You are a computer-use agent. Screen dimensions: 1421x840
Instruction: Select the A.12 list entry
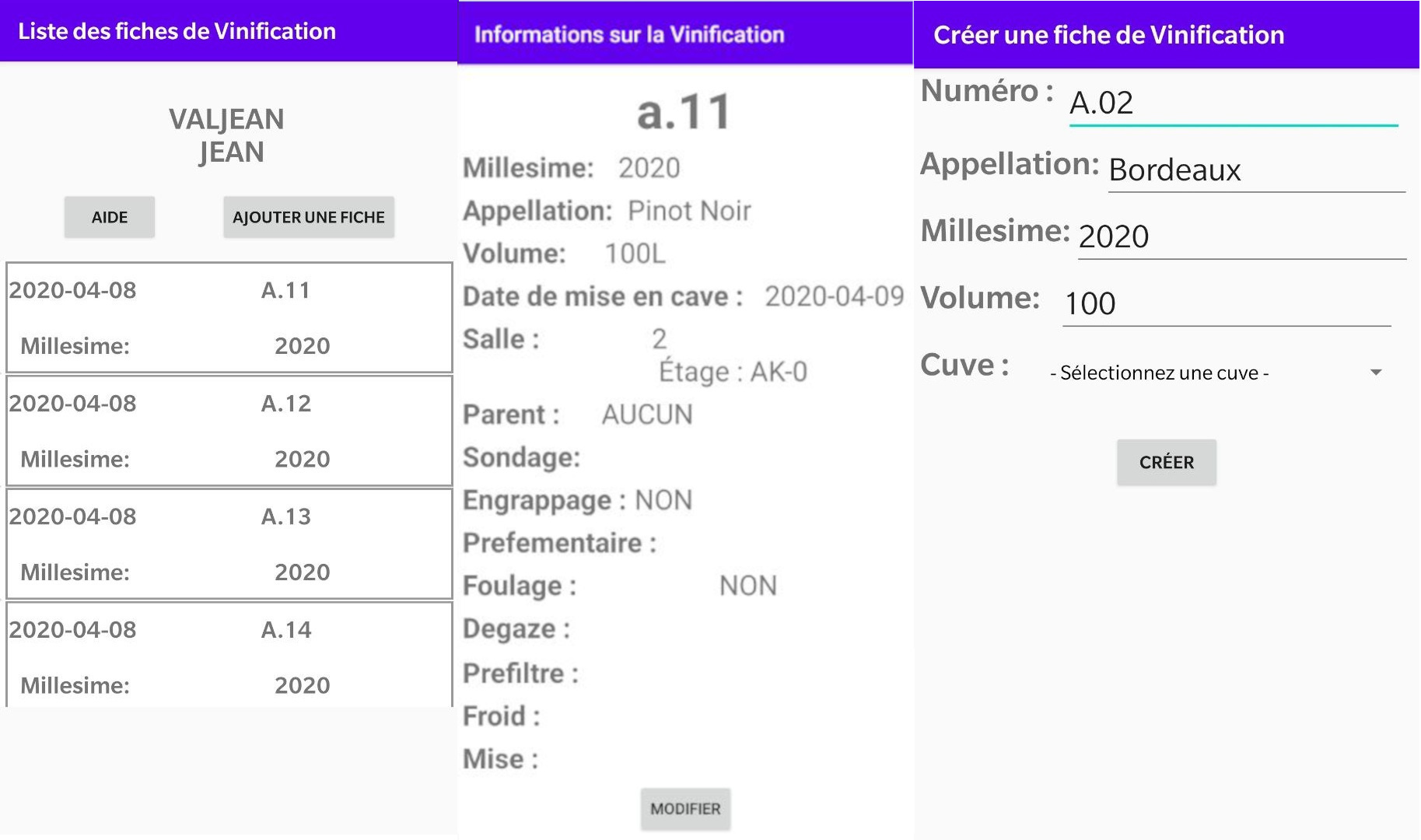(x=229, y=431)
